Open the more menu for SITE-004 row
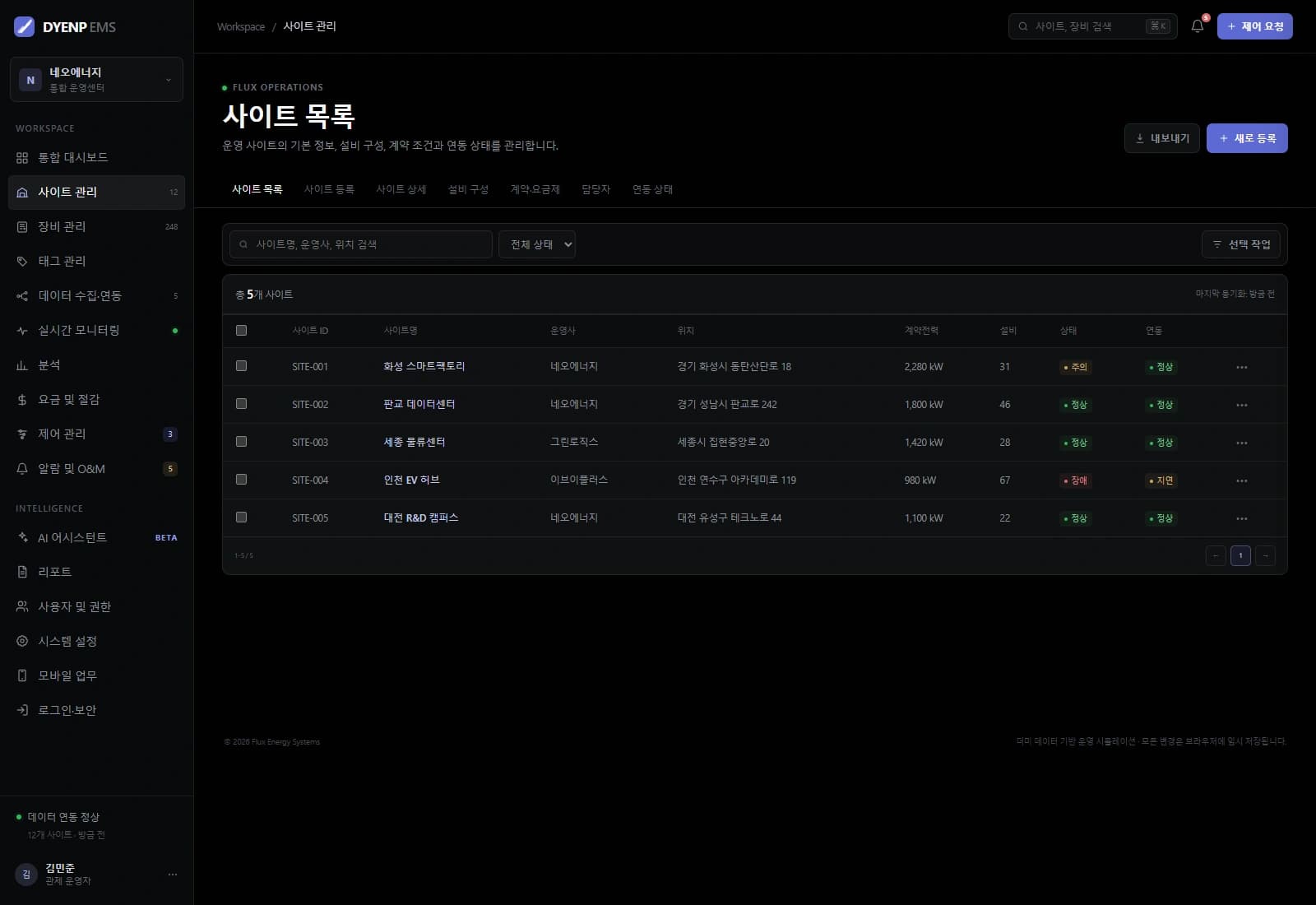Image resolution: width=1316 pixels, height=905 pixels. point(1241,480)
